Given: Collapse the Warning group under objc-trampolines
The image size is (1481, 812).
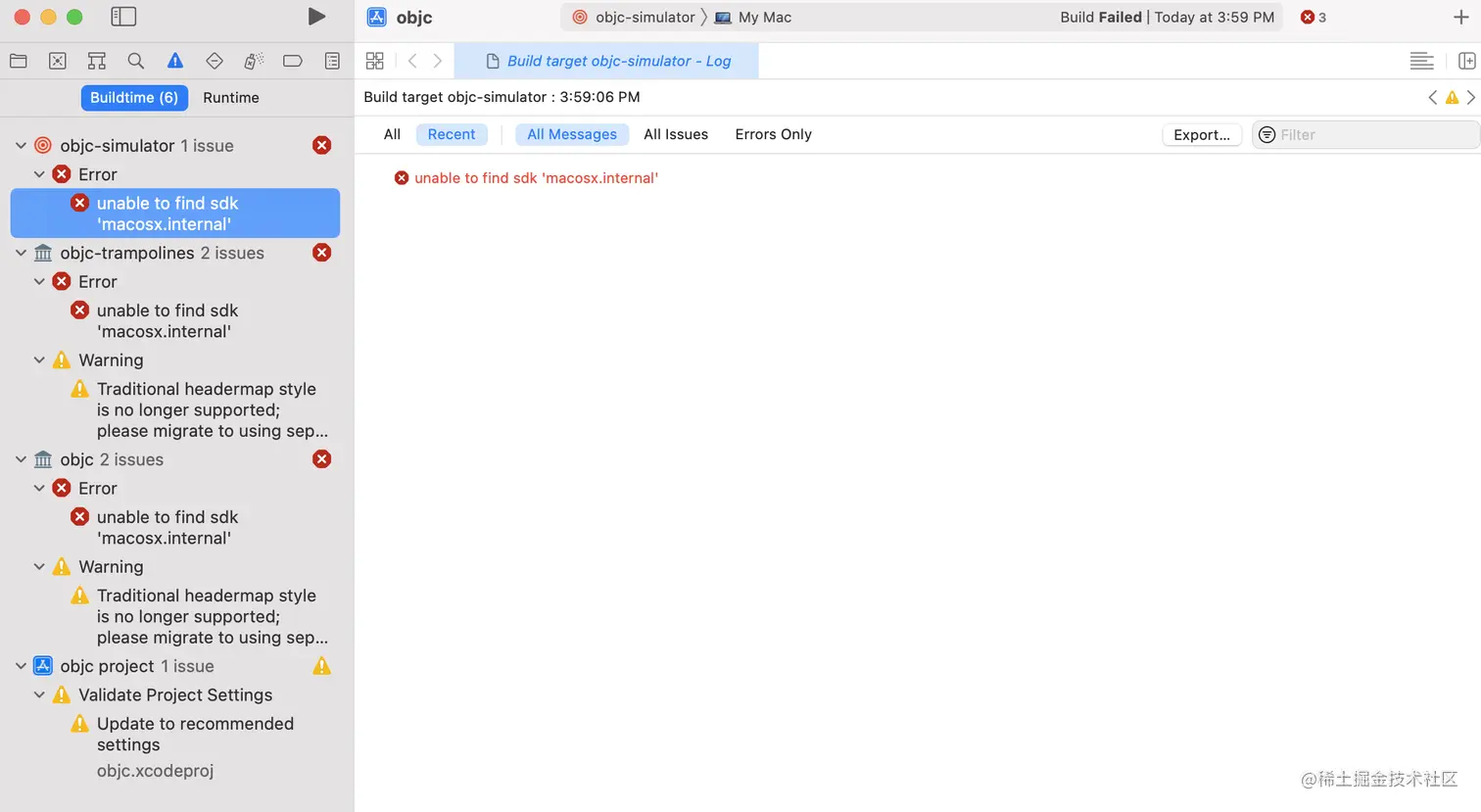Looking at the screenshot, I should [x=39, y=360].
